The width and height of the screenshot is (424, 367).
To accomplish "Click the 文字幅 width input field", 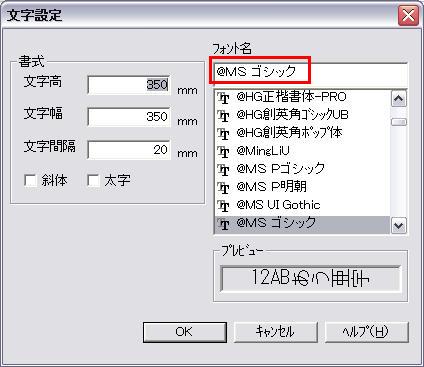I will coord(129,117).
